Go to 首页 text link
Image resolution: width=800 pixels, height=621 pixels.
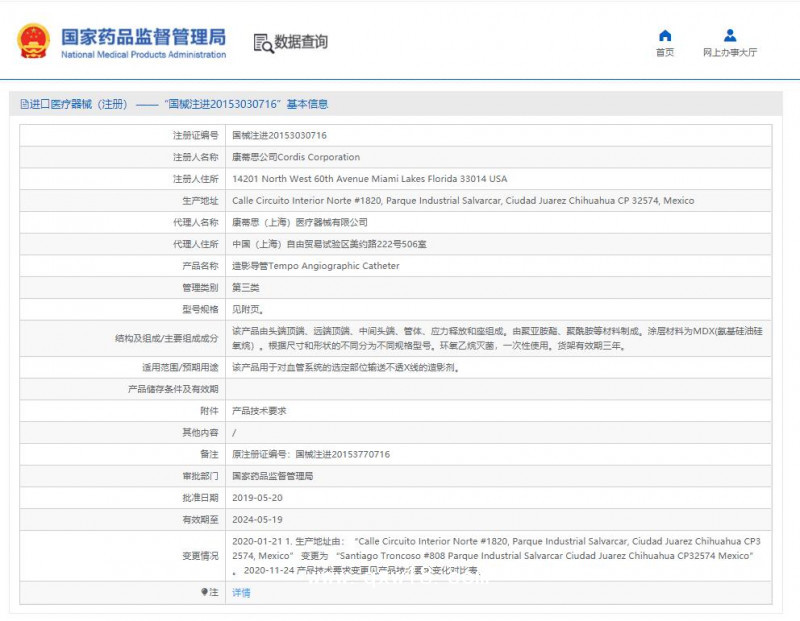point(665,53)
